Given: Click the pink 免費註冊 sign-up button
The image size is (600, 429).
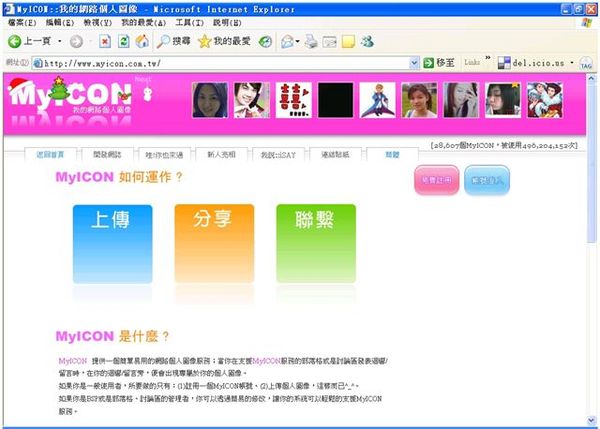Looking at the screenshot, I should [437, 180].
